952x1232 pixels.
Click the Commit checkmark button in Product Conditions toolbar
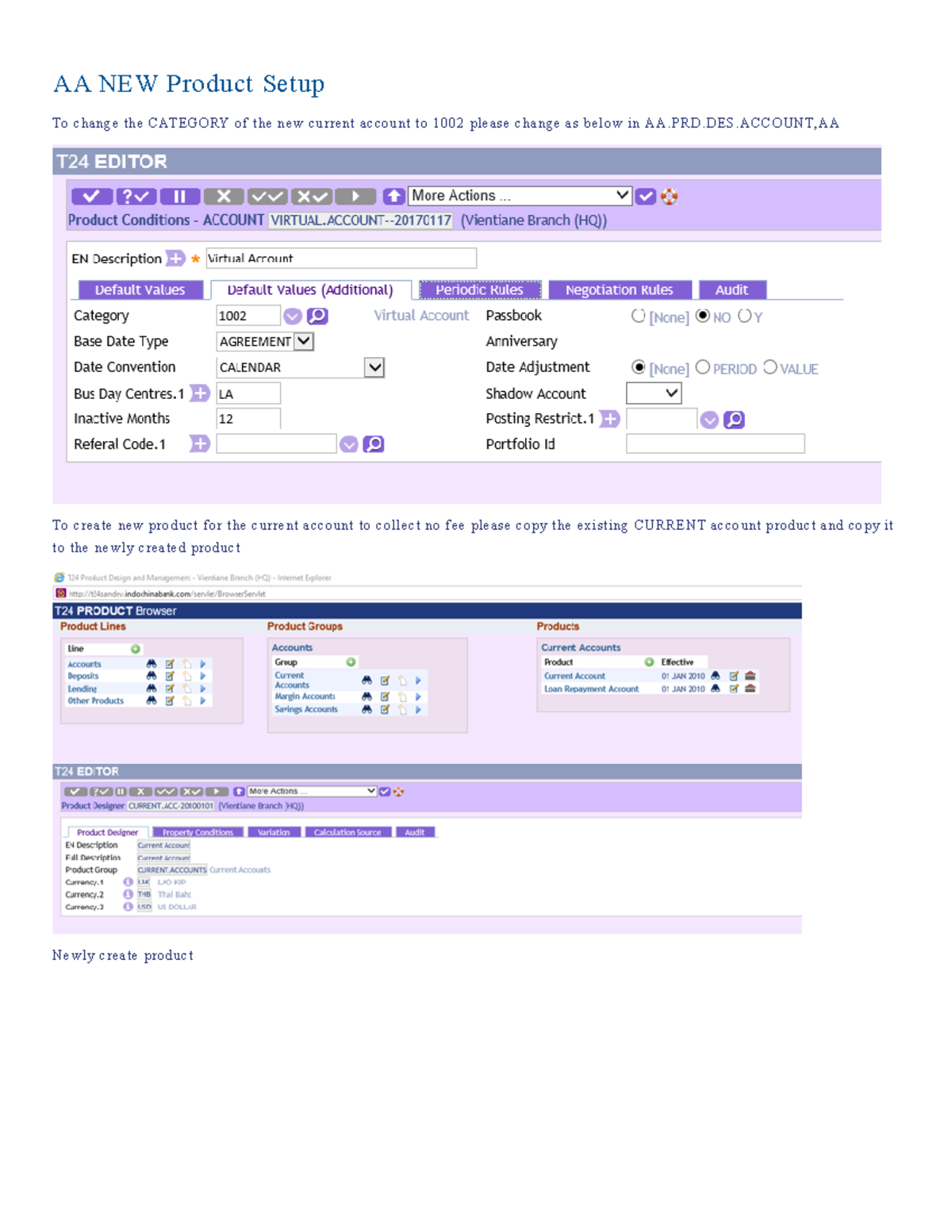click(x=91, y=196)
